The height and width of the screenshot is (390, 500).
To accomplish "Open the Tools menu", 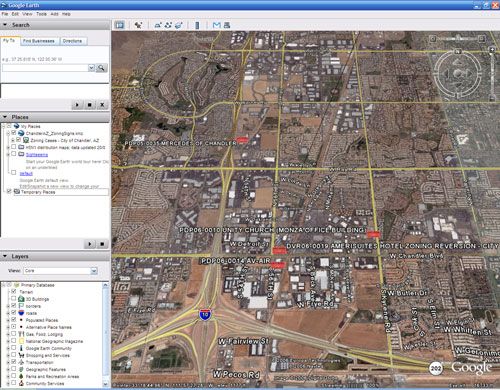I will tap(41, 14).
